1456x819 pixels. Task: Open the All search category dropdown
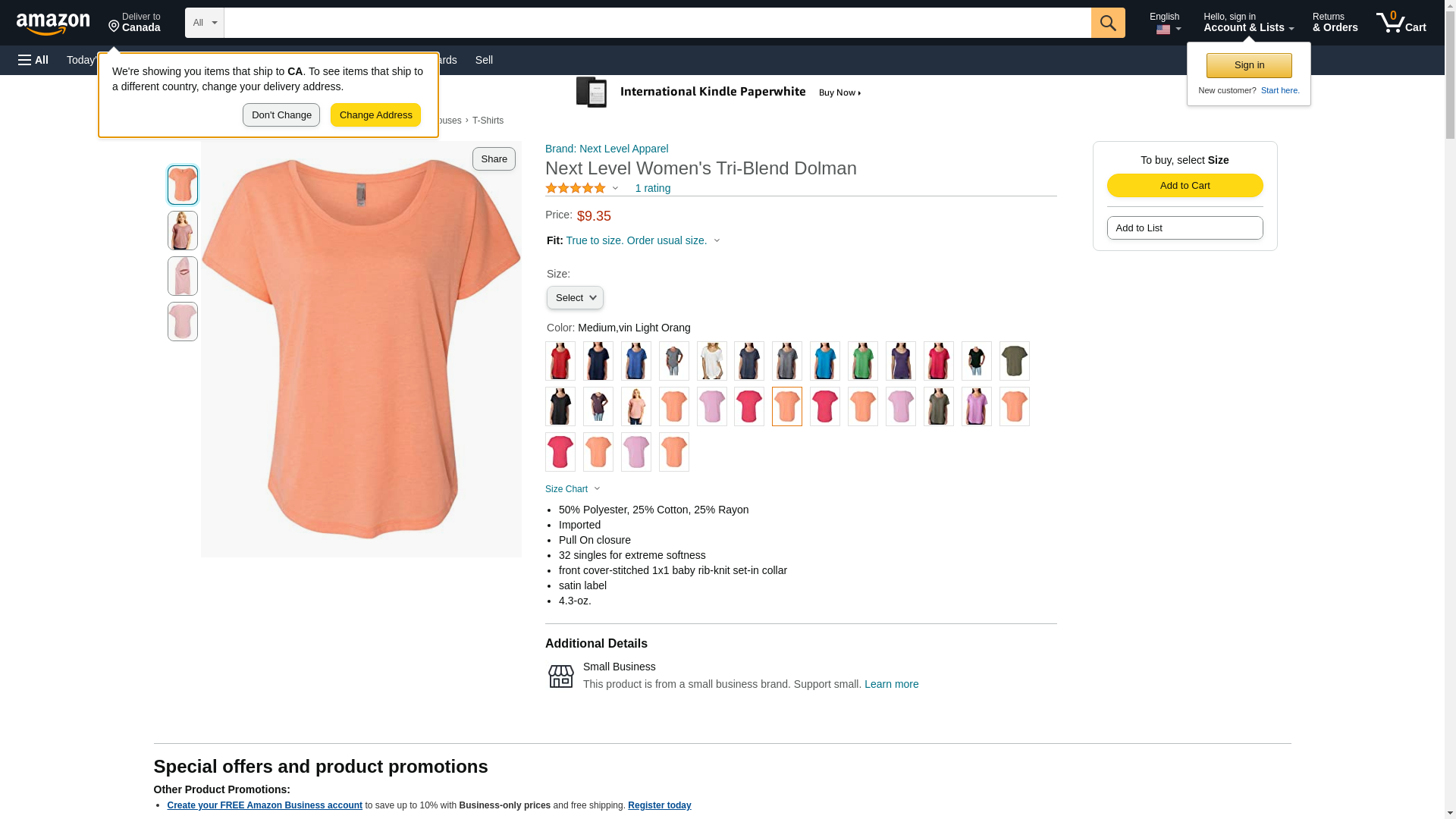click(204, 23)
